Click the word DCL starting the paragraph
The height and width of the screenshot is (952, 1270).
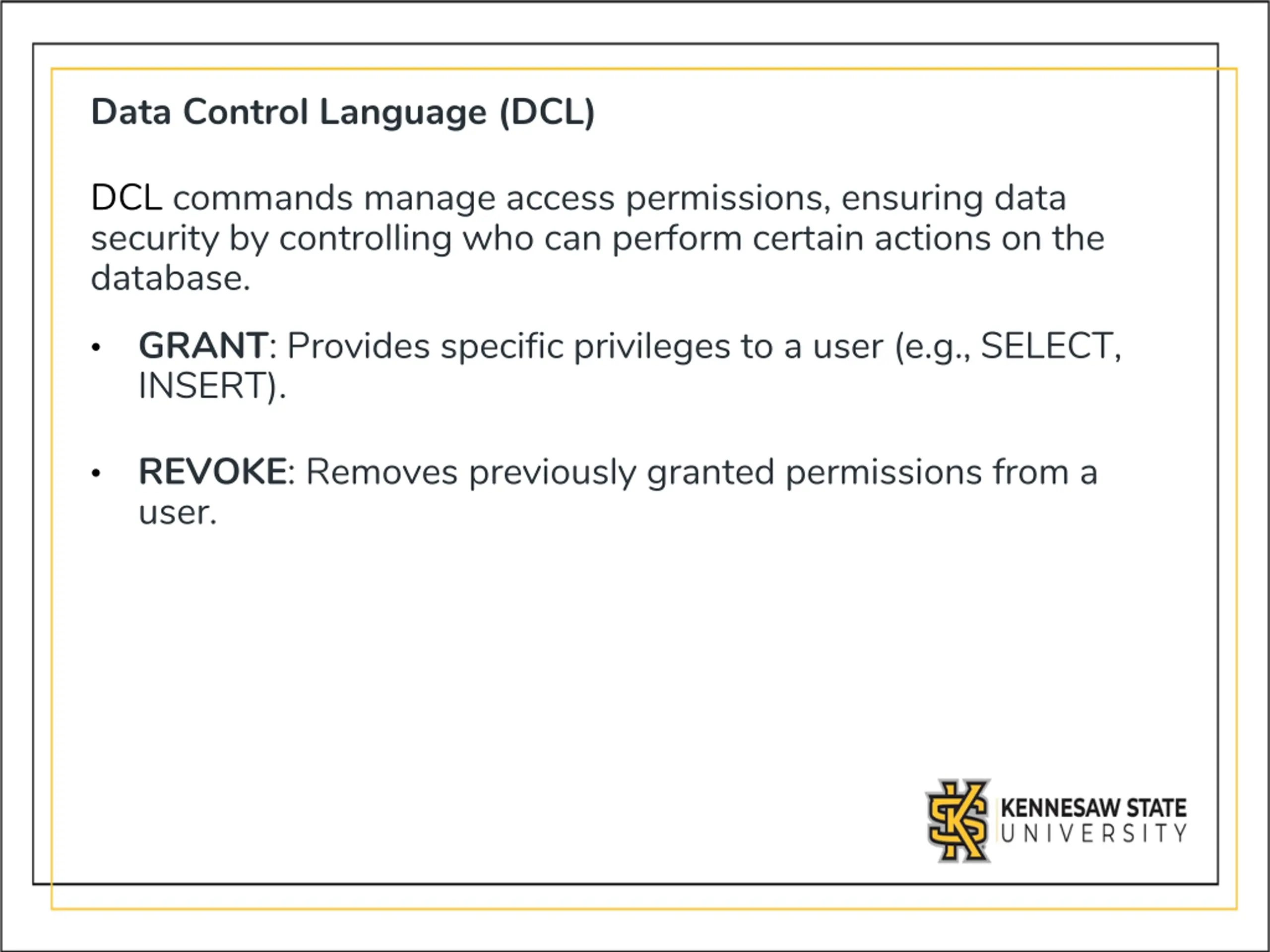point(127,198)
